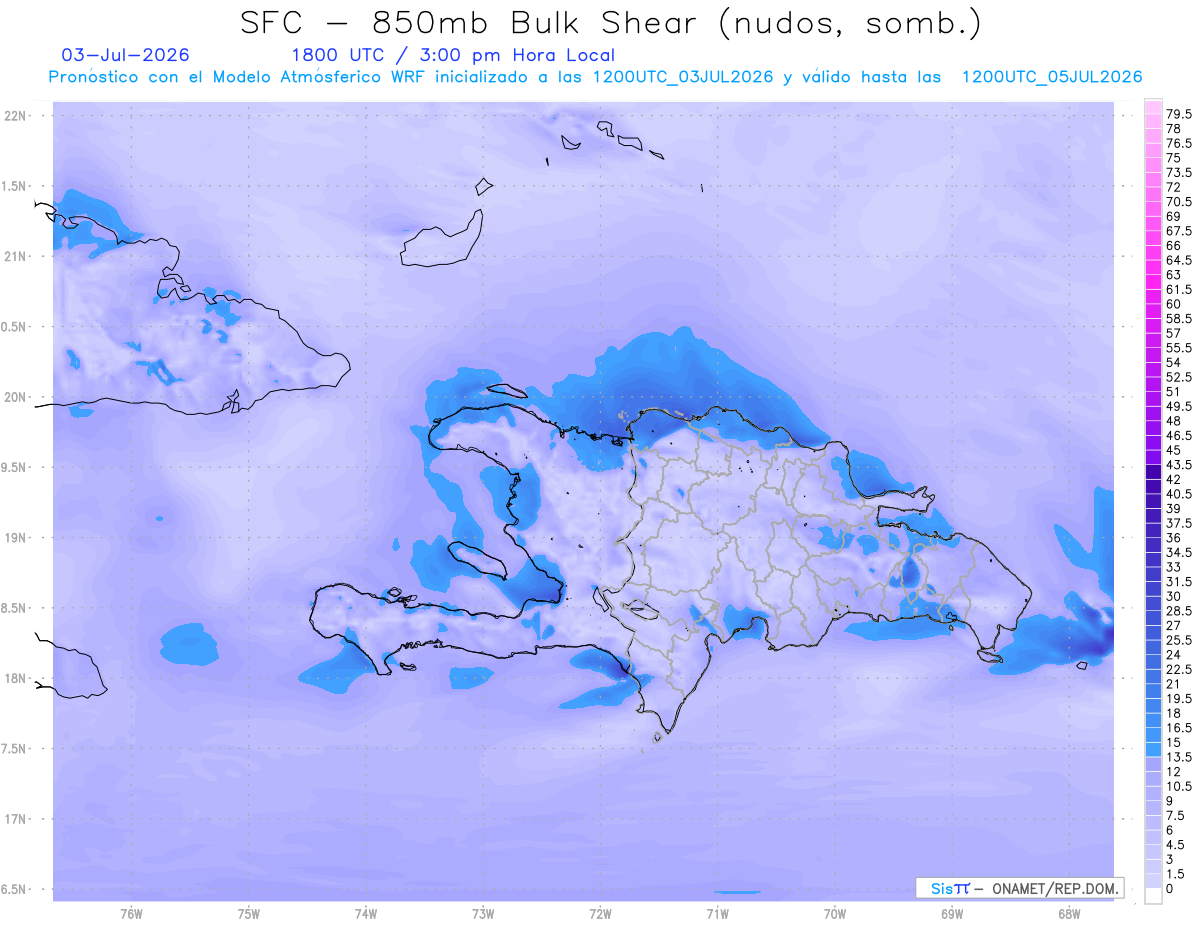Click the legend value "75"

click(x=1173, y=158)
